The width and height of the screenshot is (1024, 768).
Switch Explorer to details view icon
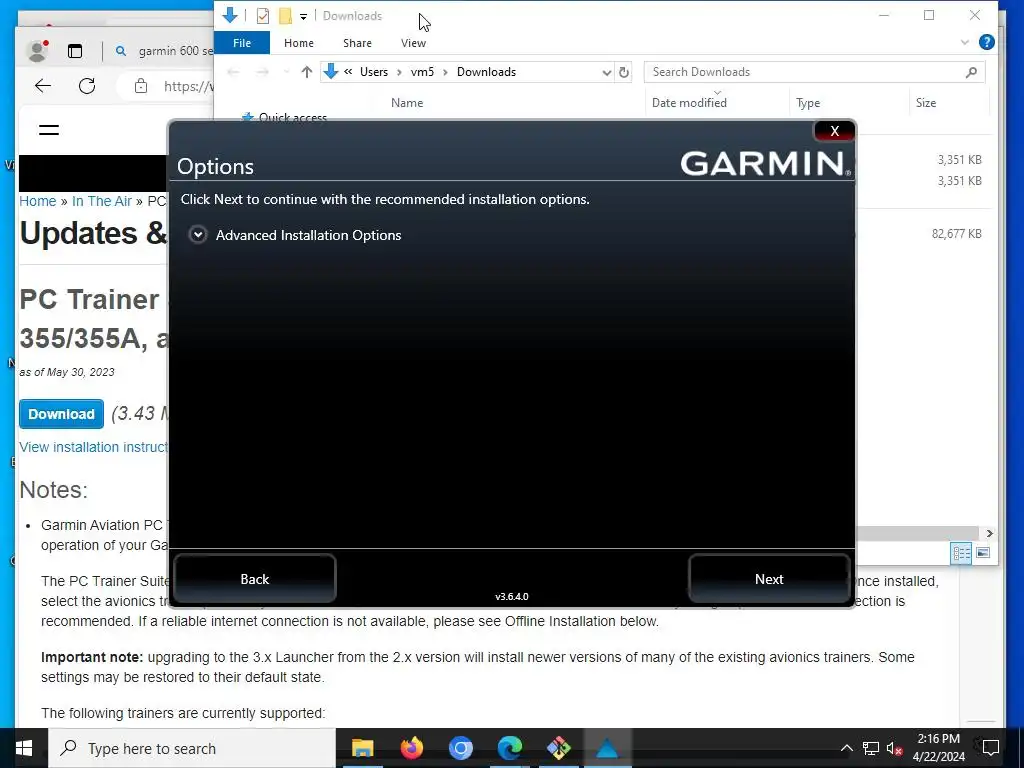point(961,553)
